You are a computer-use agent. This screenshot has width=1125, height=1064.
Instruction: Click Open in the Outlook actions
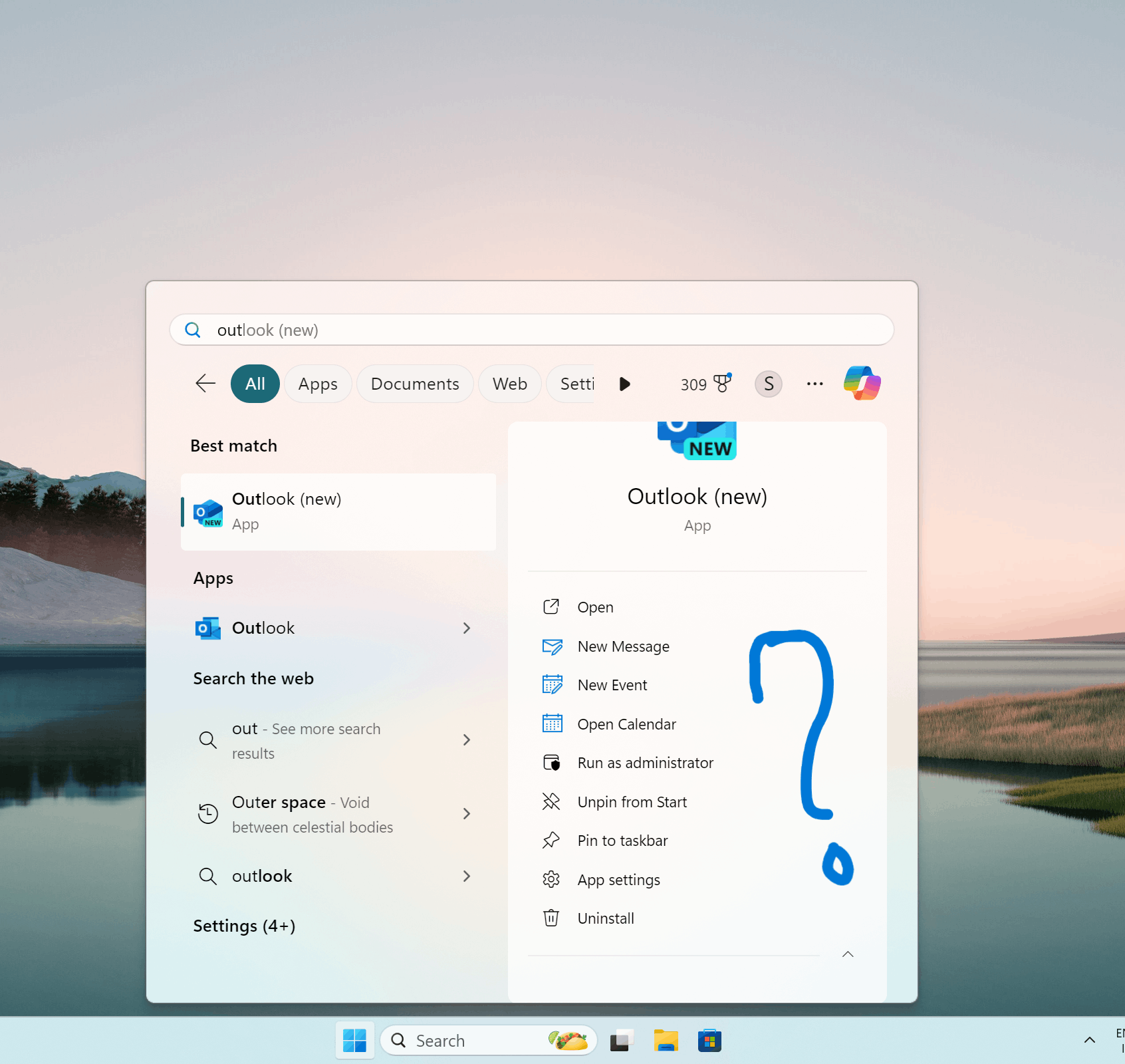(x=595, y=607)
